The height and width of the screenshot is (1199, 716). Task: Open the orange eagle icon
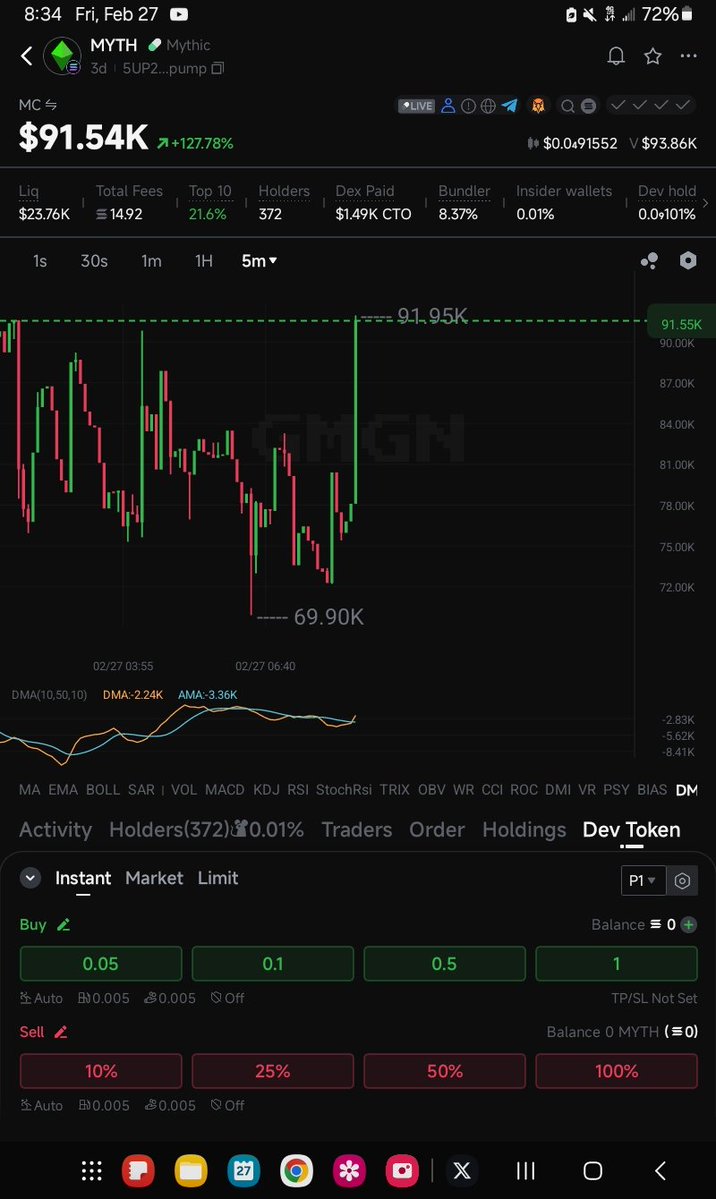point(539,106)
